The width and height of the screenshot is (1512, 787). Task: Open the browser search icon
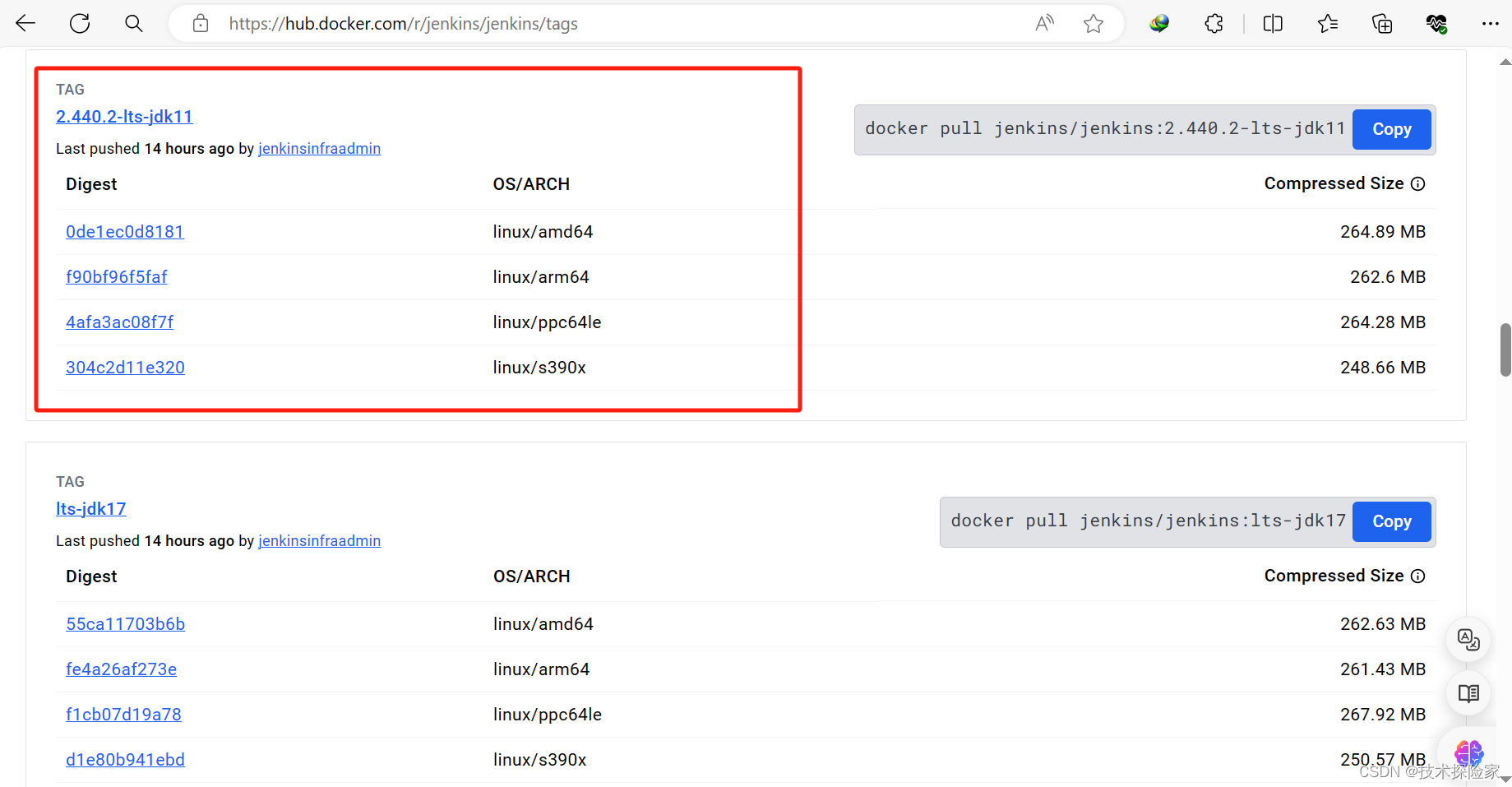pyautogui.click(x=133, y=24)
